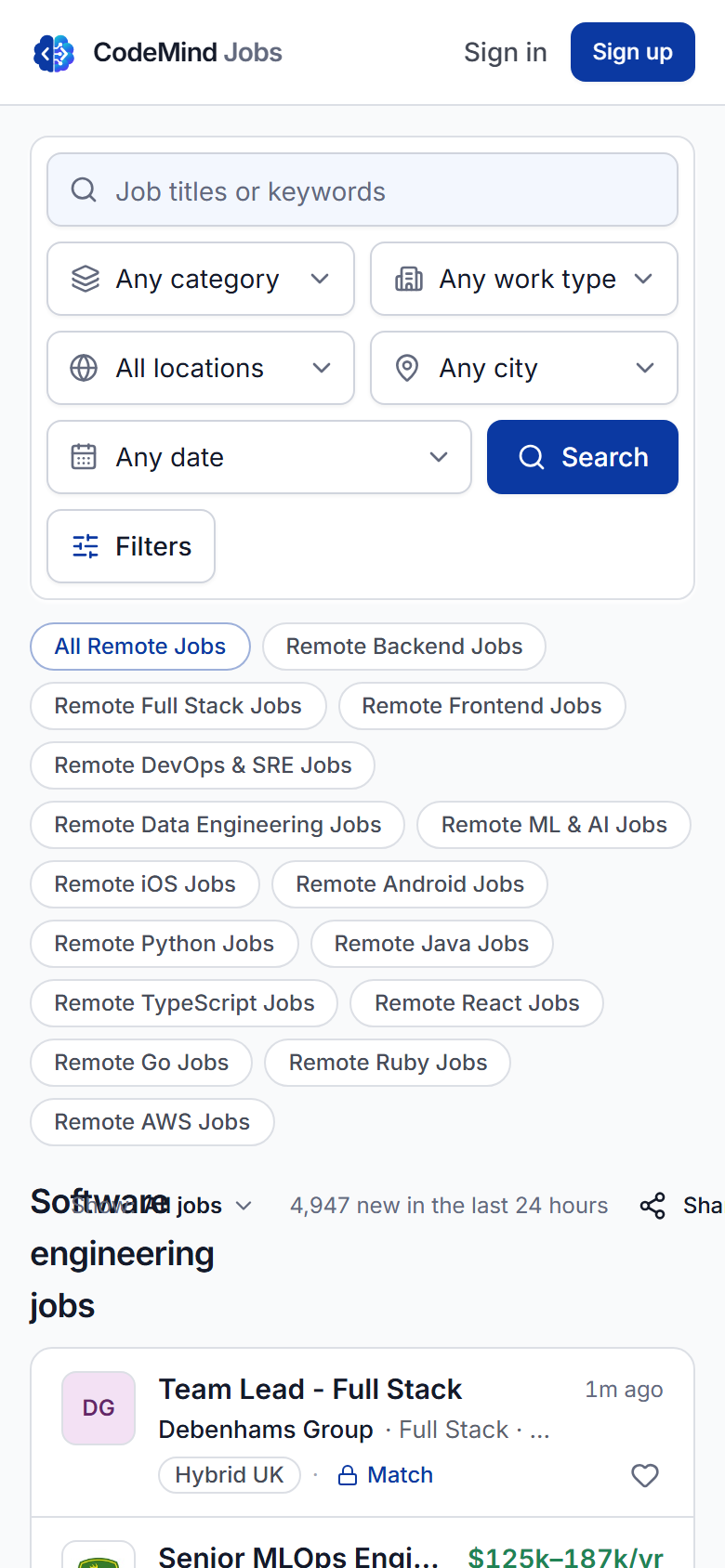725x1568 pixels.
Task: Click the blue Search button
Action: point(583,457)
